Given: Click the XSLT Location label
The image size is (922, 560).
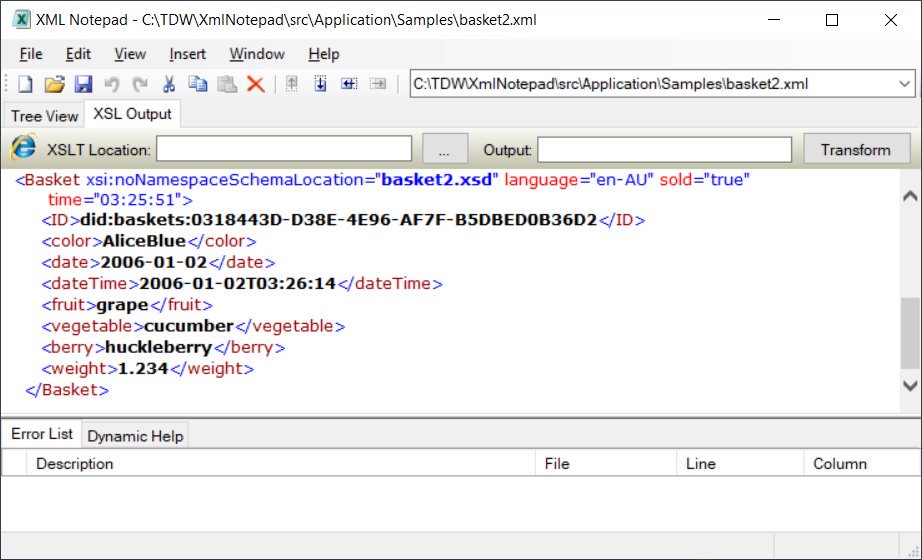Looking at the screenshot, I should (x=99, y=150).
